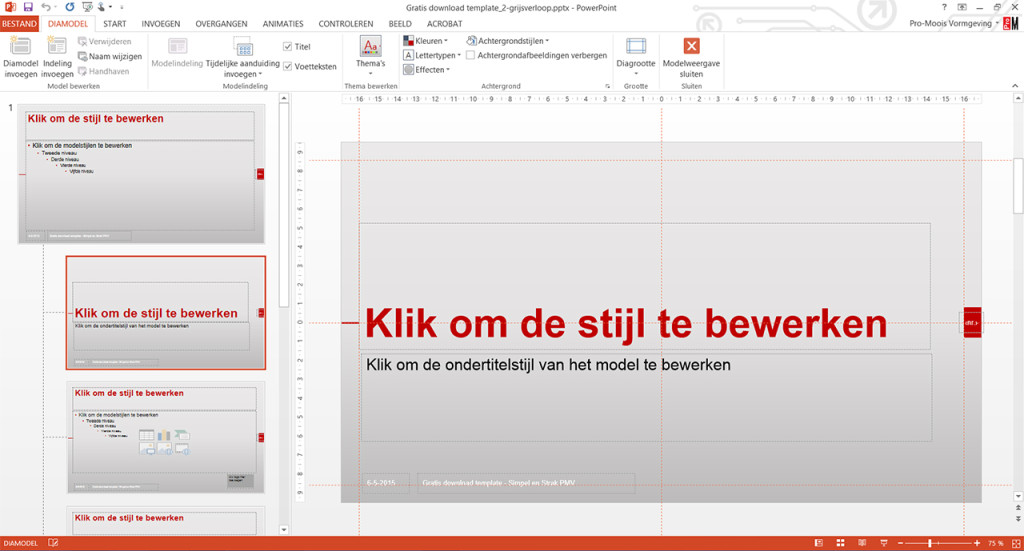Click the Diamodel invoegen icon
This screenshot has height=551, width=1024.
pos(20,47)
